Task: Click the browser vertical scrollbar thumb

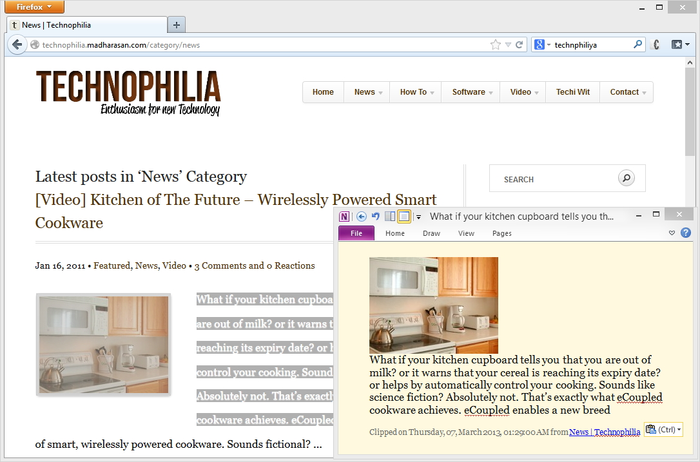Action: (x=689, y=112)
